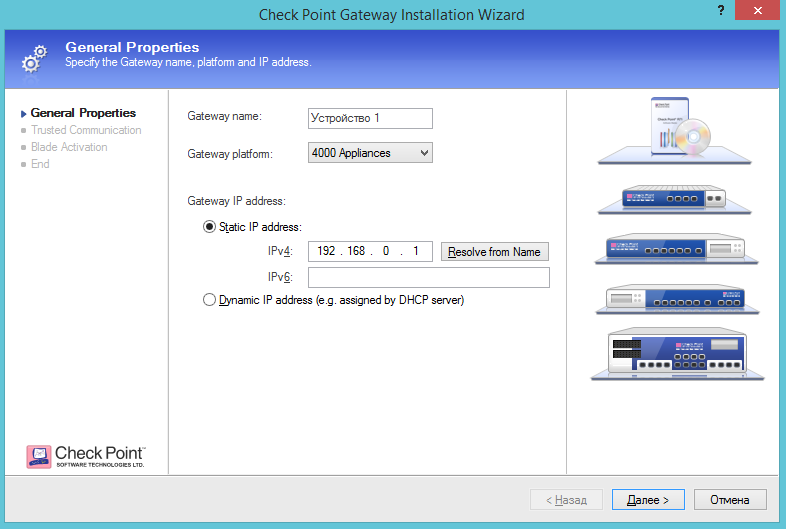
Task: Select Trusted Communication step
Action: coord(86,130)
